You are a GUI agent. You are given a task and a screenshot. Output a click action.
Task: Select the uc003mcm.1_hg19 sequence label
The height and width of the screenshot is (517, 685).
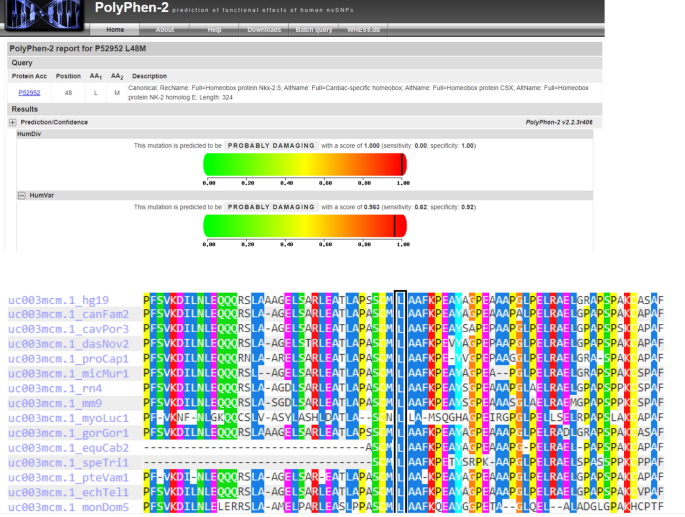click(58, 299)
